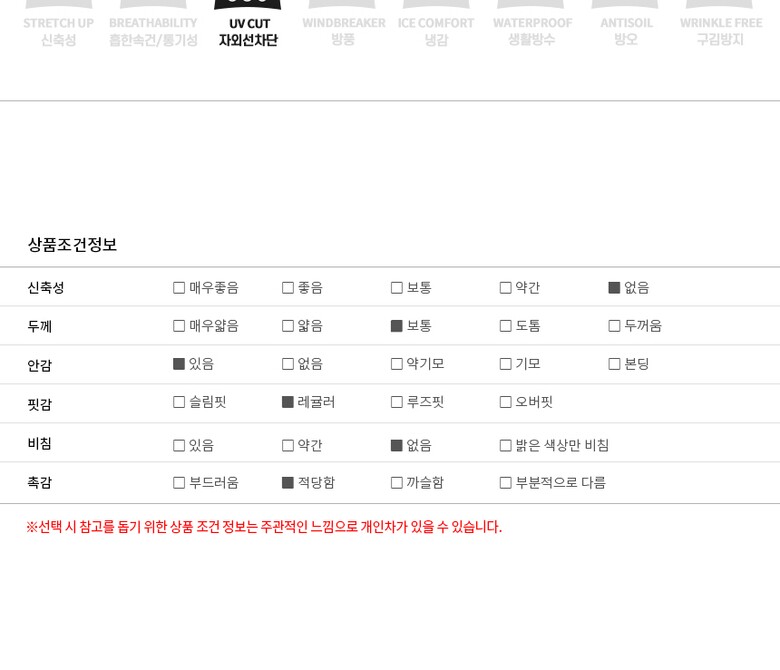Toggle the filled 레귤러 fit checkbox
The width and height of the screenshot is (780, 670).
point(288,402)
